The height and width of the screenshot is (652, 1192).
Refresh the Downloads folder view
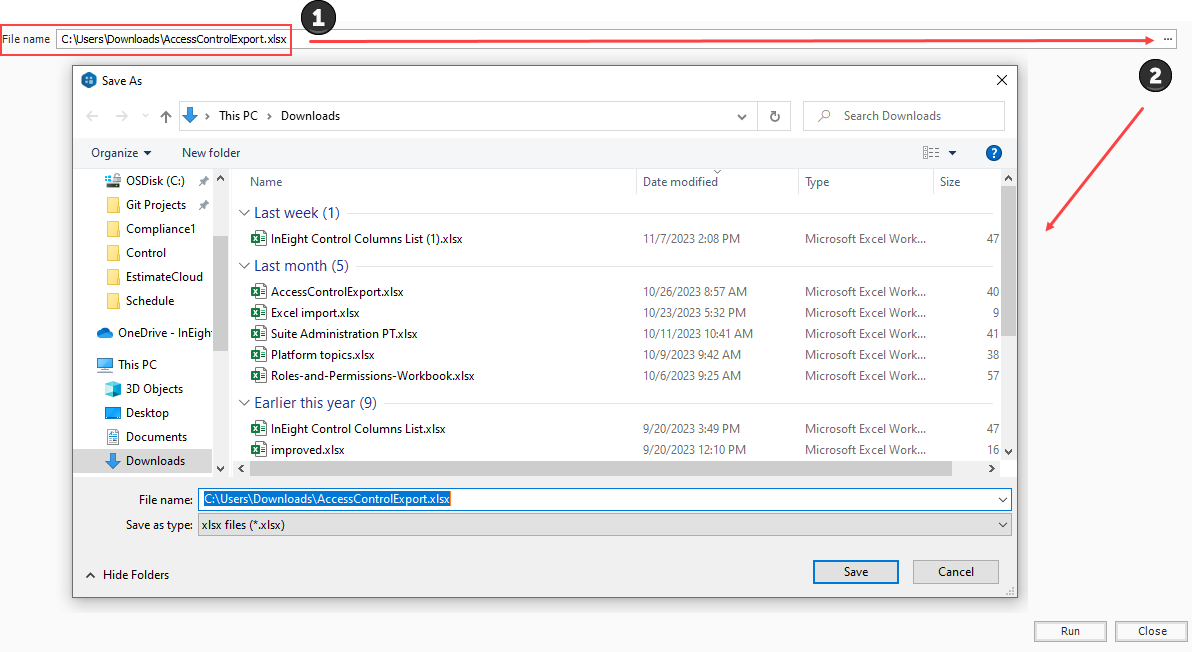[774, 116]
